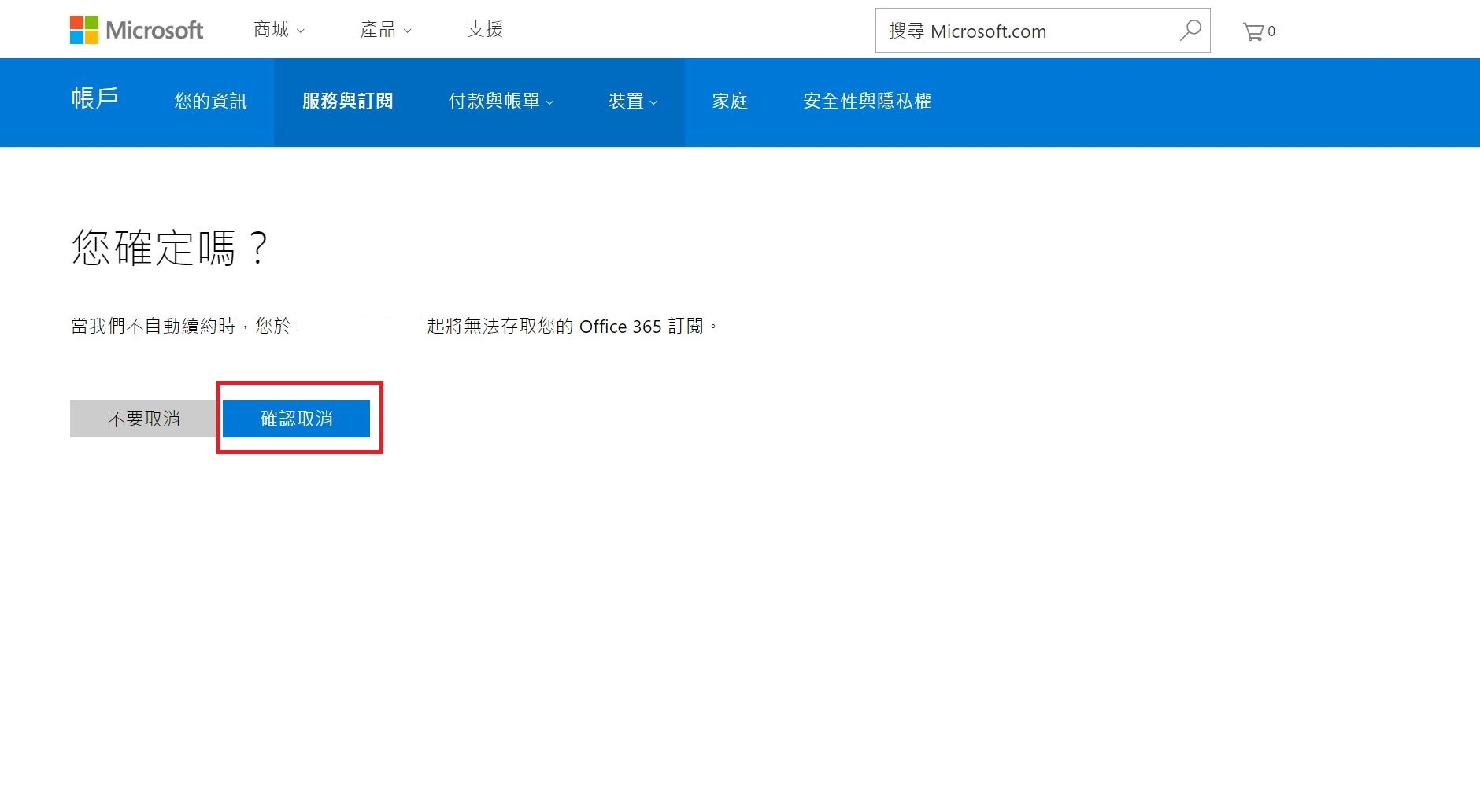Click the Microsoft logo
The image size is (1480, 812).
click(x=136, y=30)
